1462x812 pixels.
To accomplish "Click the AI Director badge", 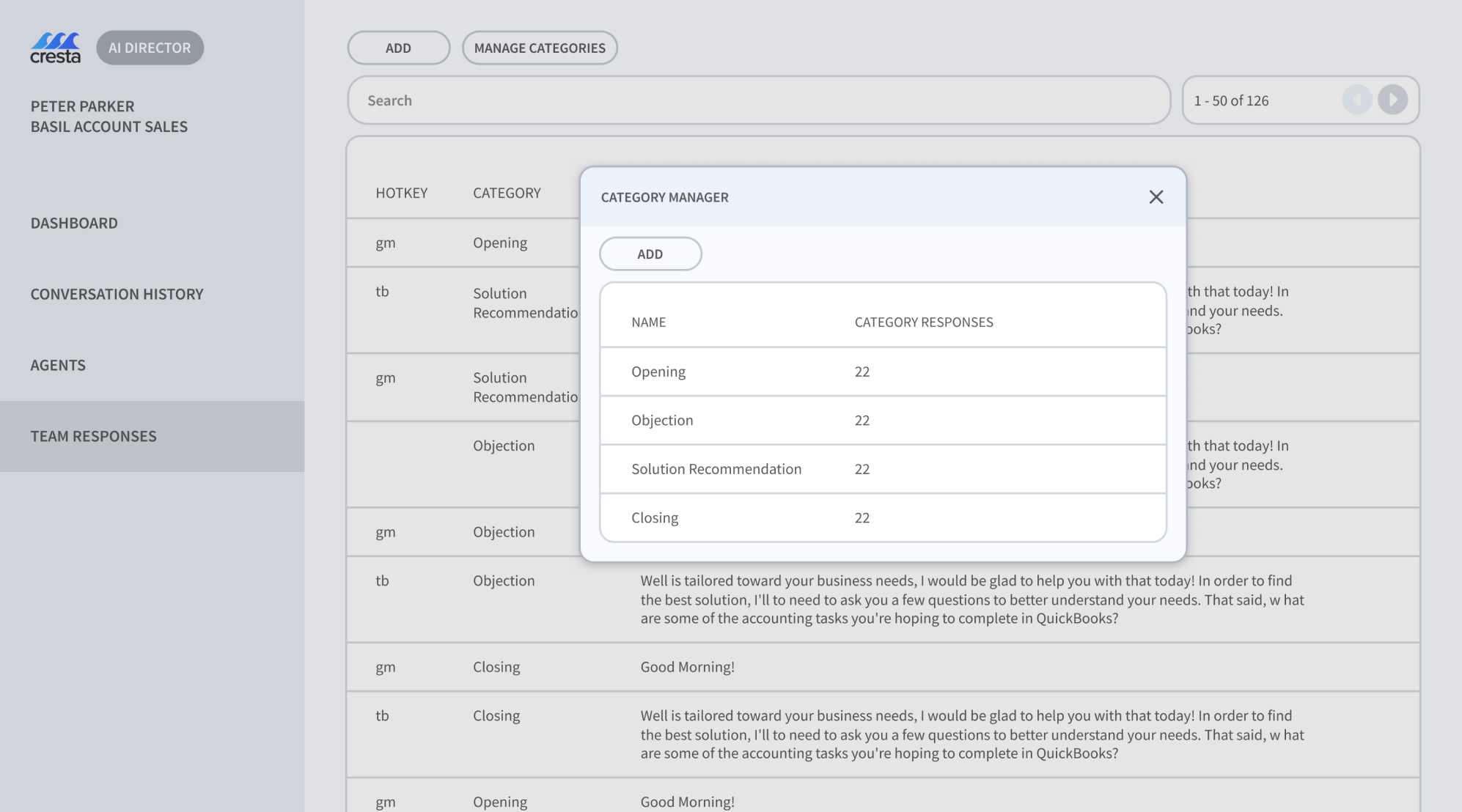I will [150, 48].
